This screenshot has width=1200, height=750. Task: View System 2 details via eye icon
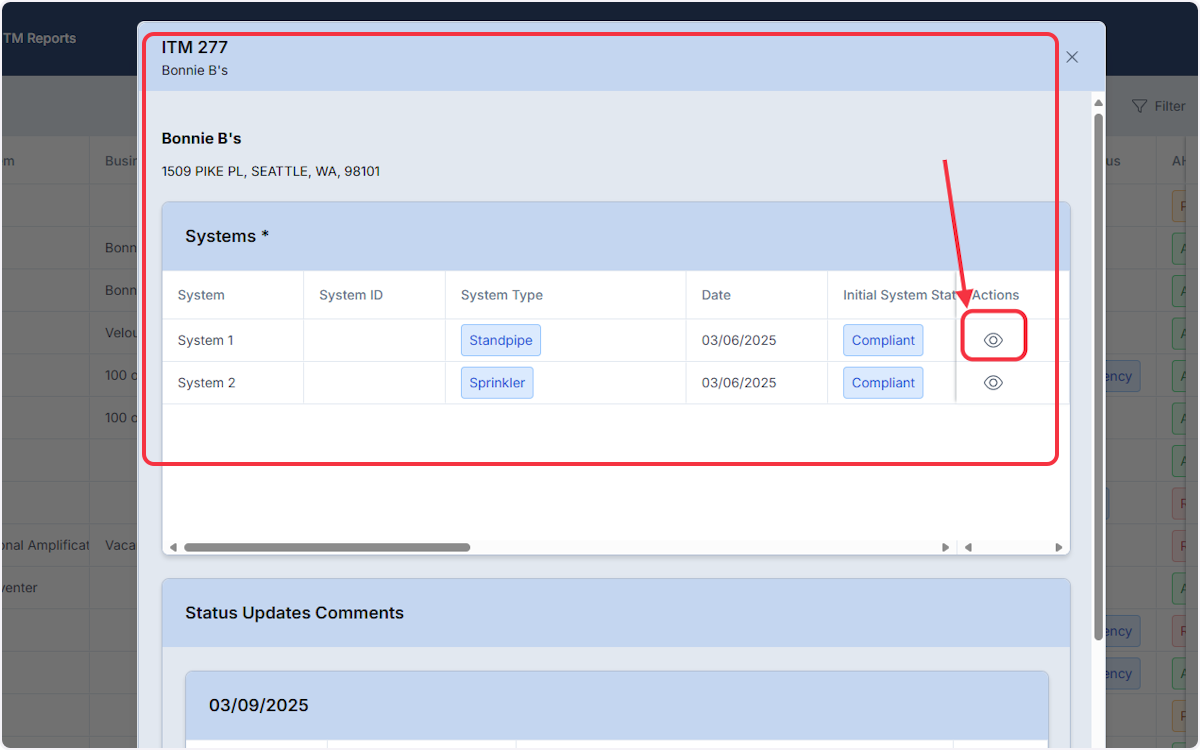[x=993, y=383]
